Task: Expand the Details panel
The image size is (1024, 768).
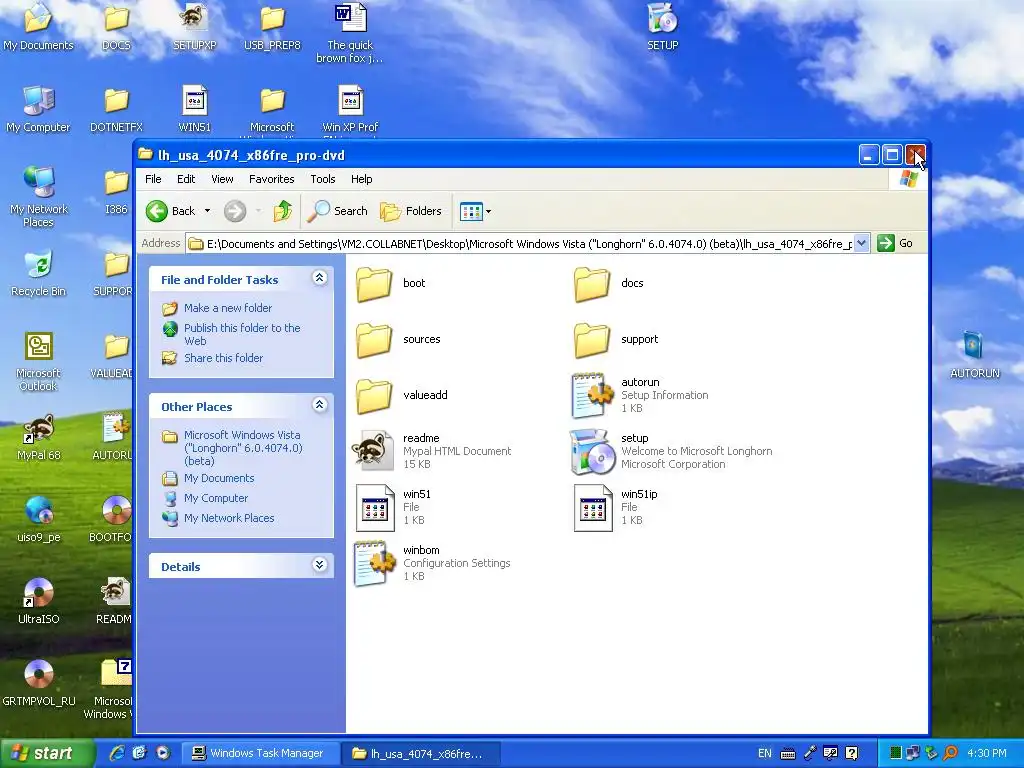Action: click(x=319, y=565)
